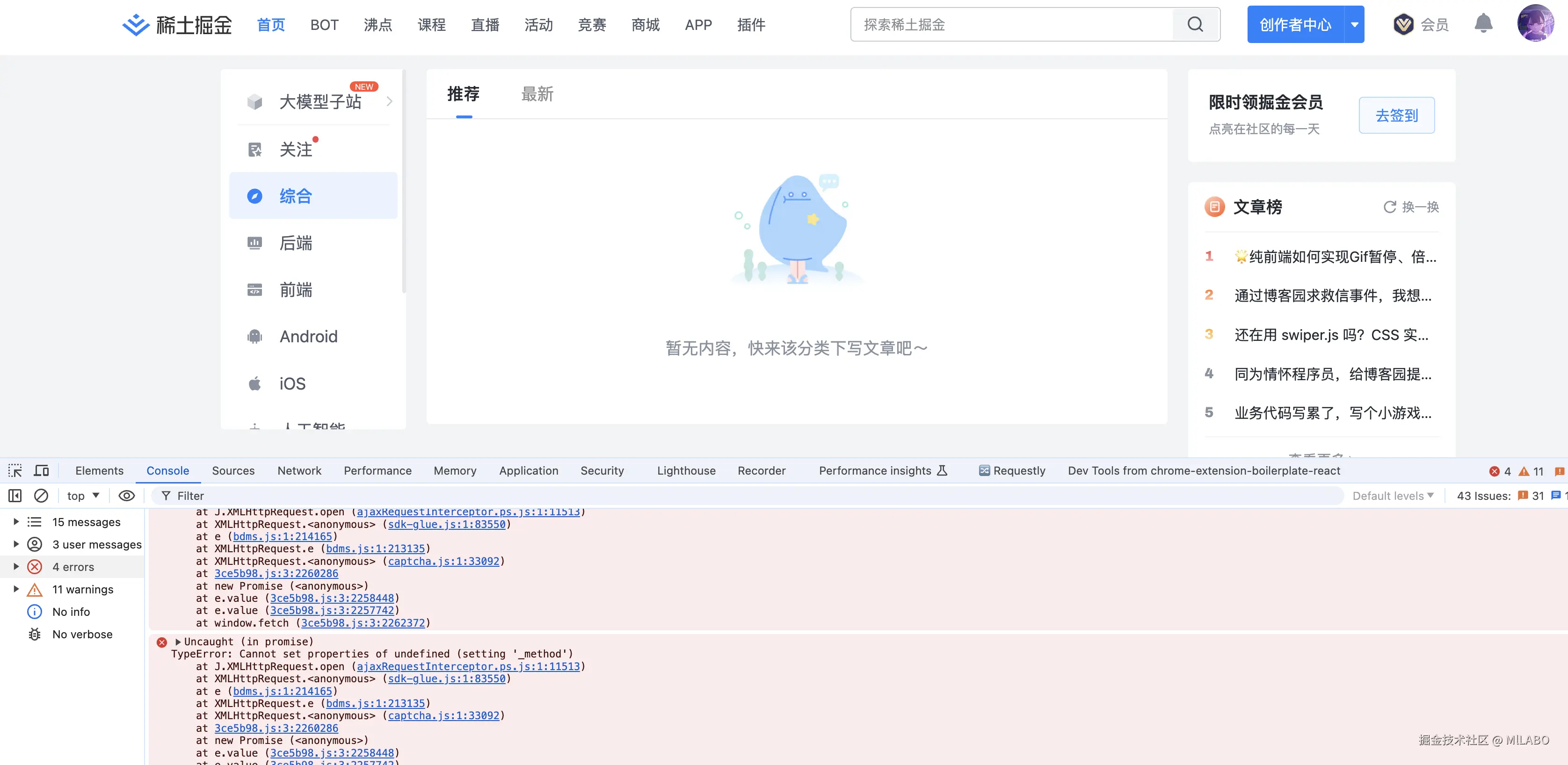Refresh 文章榜 using the 换一换 icon

1390,207
